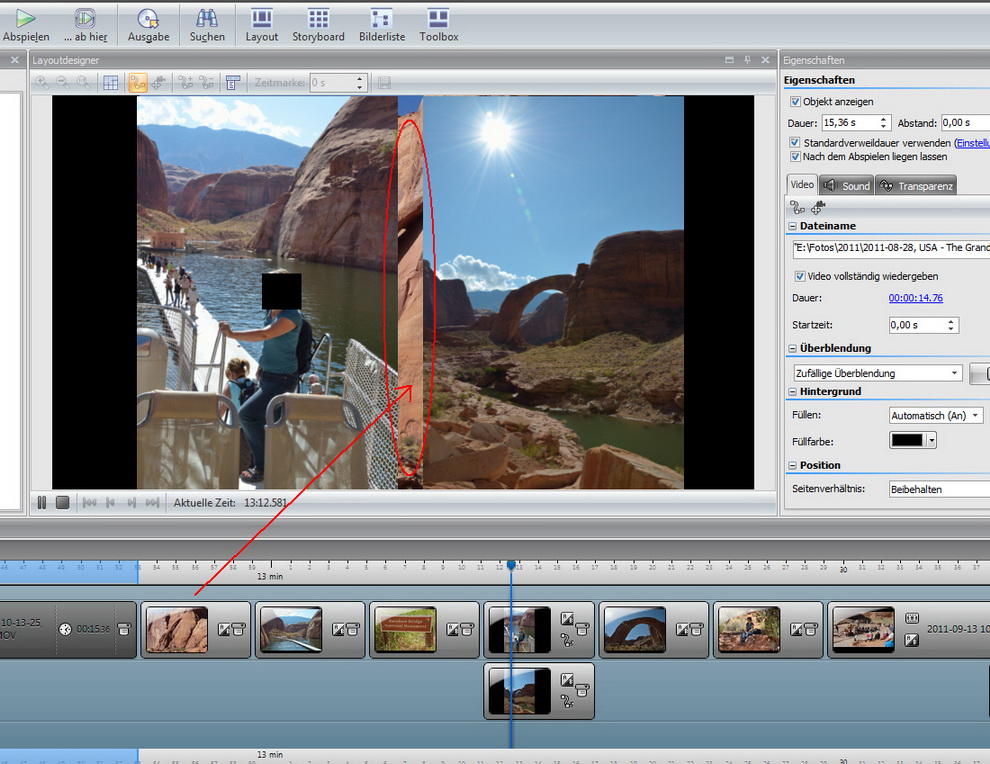The height and width of the screenshot is (764, 990).
Task: Open the Ausgabe output tool
Action: pos(148,24)
